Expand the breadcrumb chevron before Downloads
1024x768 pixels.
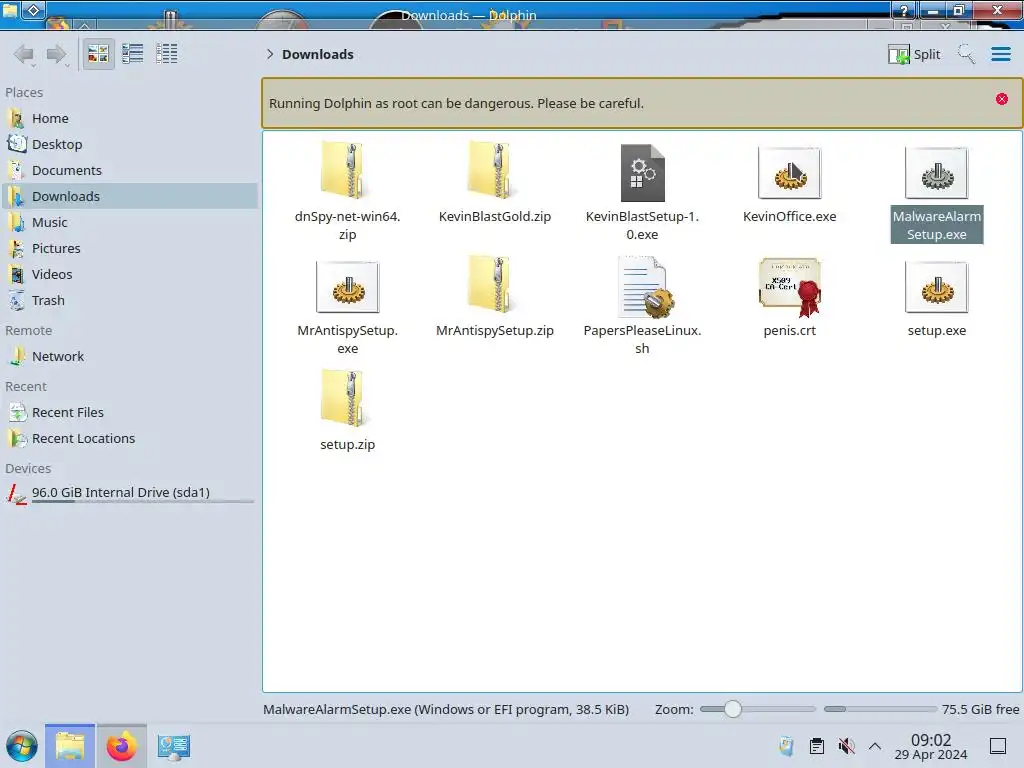tap(270, 54)
